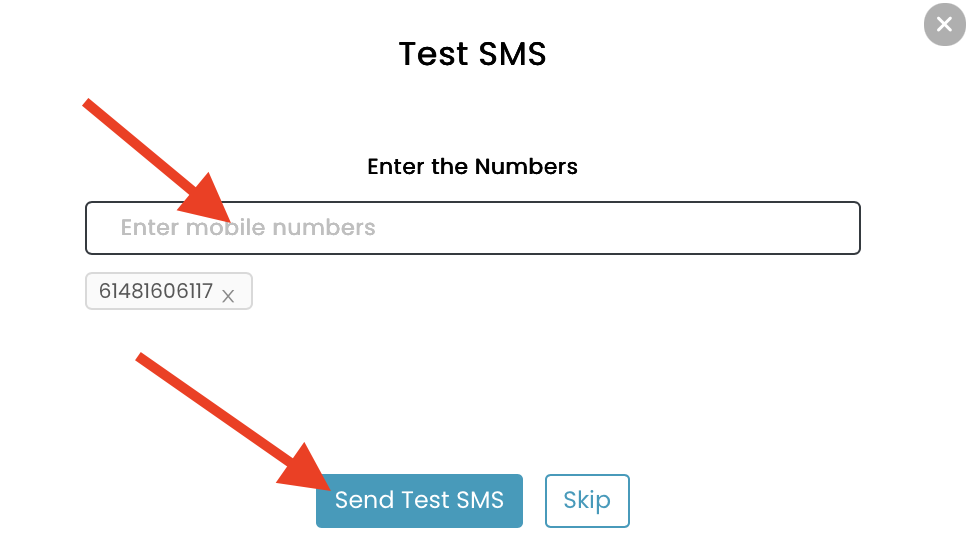Clear the added recipient with the x icon

click(x=228, y=296)
